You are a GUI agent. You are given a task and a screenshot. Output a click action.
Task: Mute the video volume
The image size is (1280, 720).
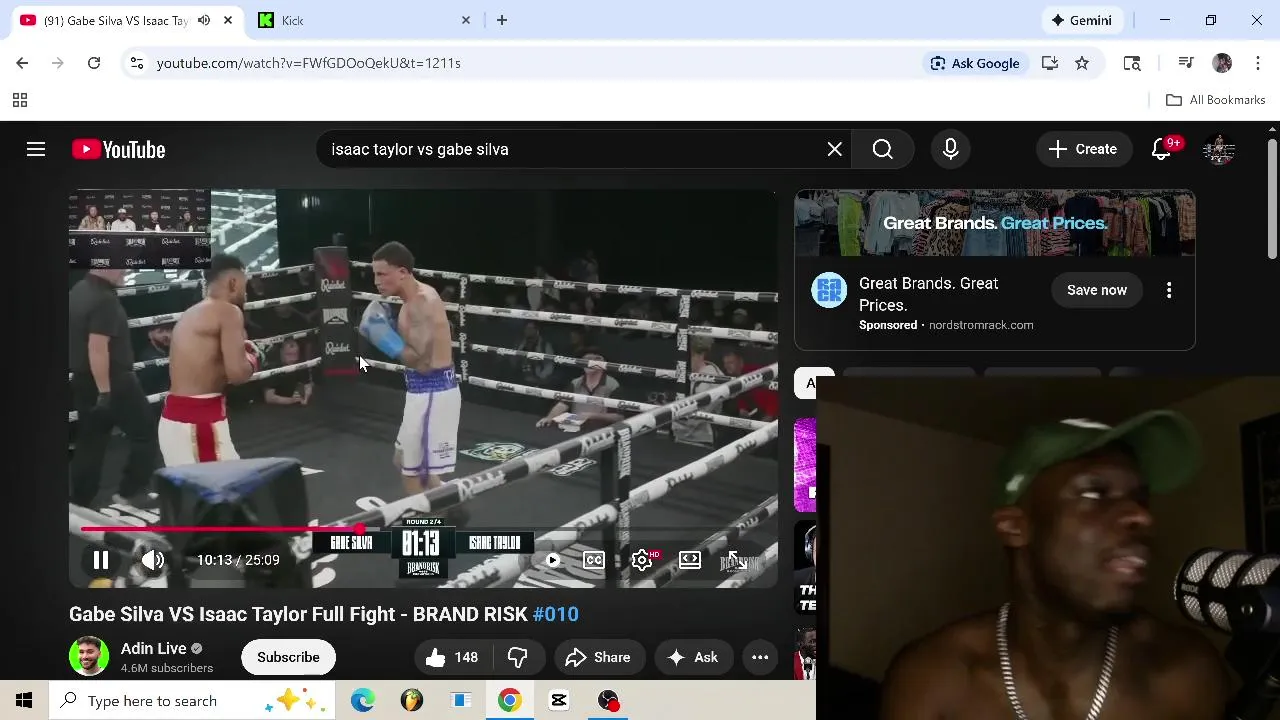(x=153, y=560)
